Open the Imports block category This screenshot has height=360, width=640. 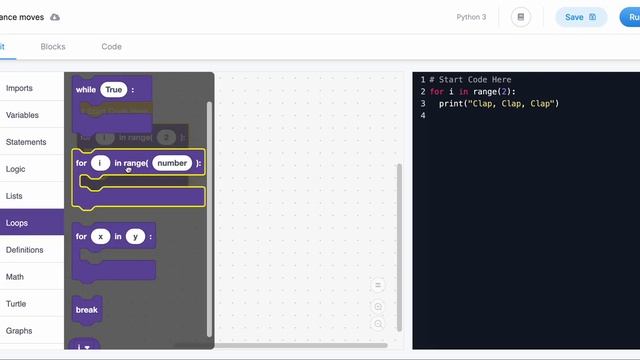(32, 88)
